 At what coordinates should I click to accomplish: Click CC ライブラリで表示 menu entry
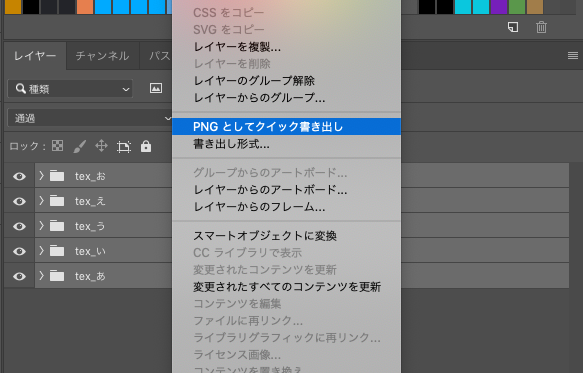[286, 253]
